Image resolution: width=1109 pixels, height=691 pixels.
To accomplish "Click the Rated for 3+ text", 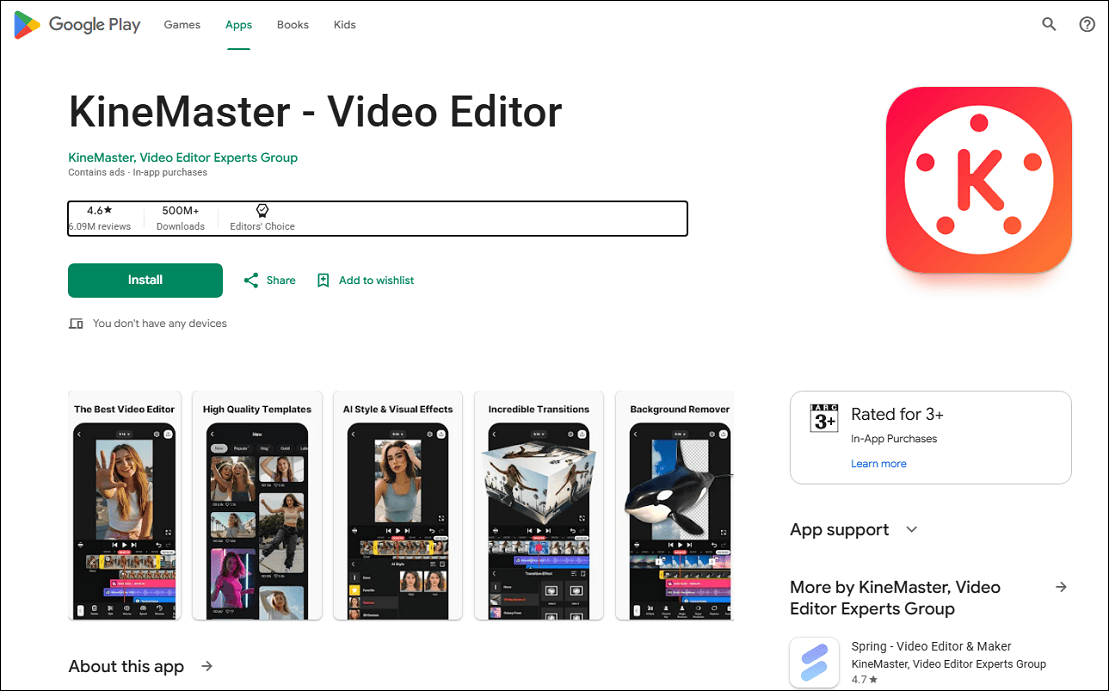I will 897,414.
